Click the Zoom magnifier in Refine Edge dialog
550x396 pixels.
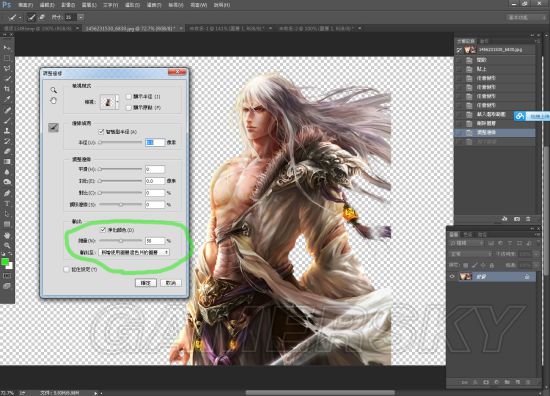click(x=53, y=90)
